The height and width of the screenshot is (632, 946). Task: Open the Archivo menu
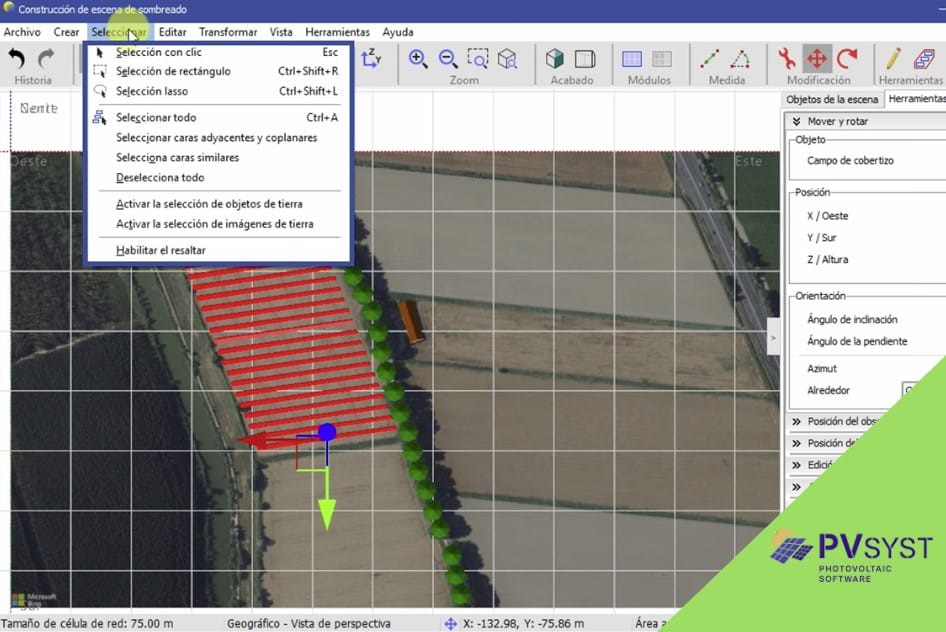[22, 32]
